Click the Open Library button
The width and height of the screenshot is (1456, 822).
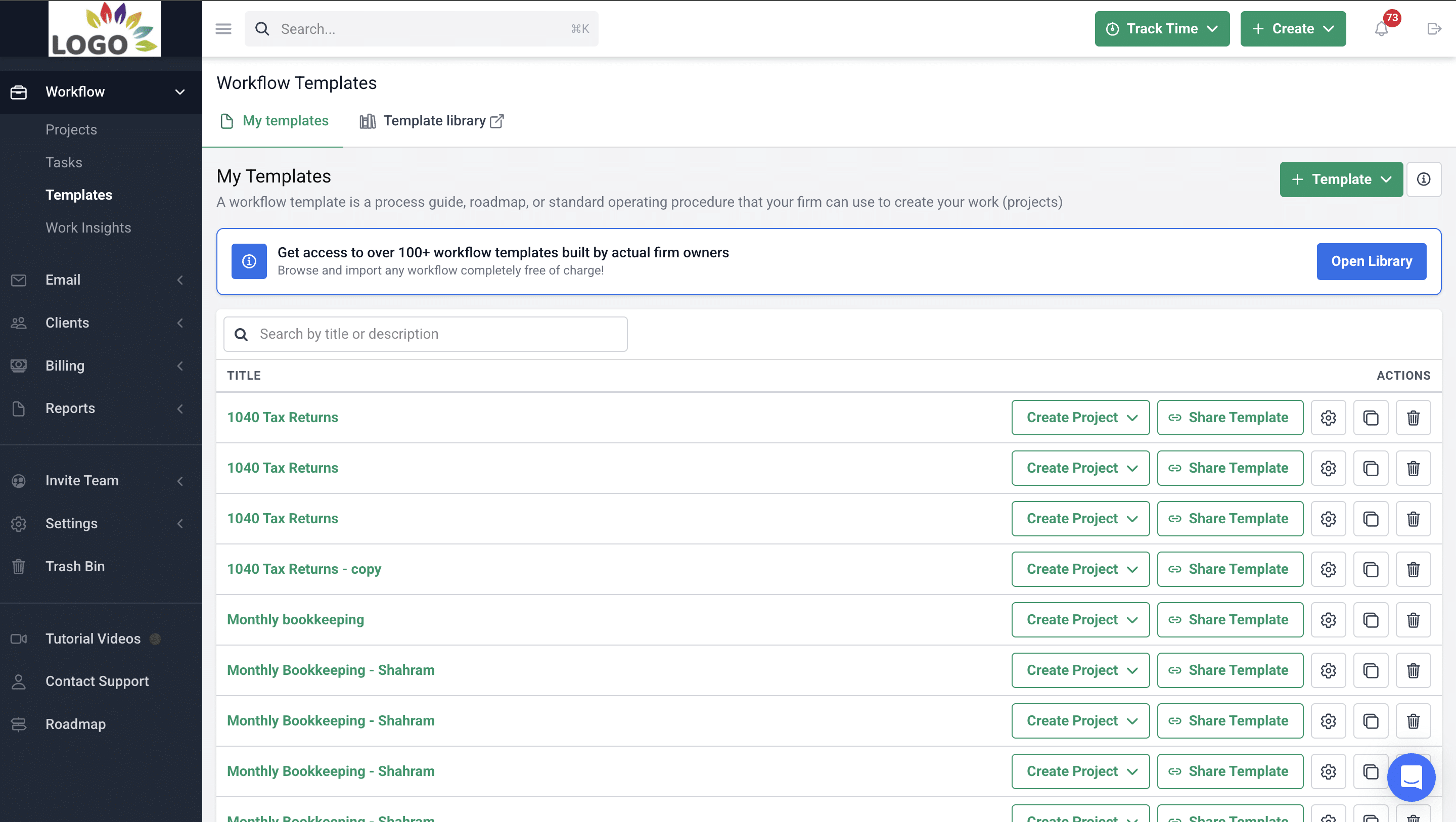click(x=1371, y=261)
